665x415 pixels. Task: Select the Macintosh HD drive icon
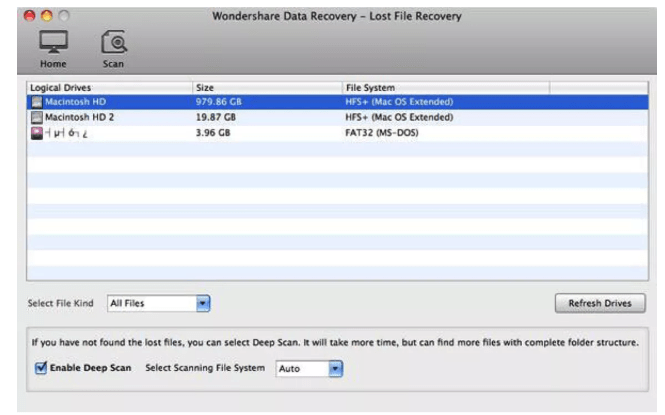[x=37, y=102]
